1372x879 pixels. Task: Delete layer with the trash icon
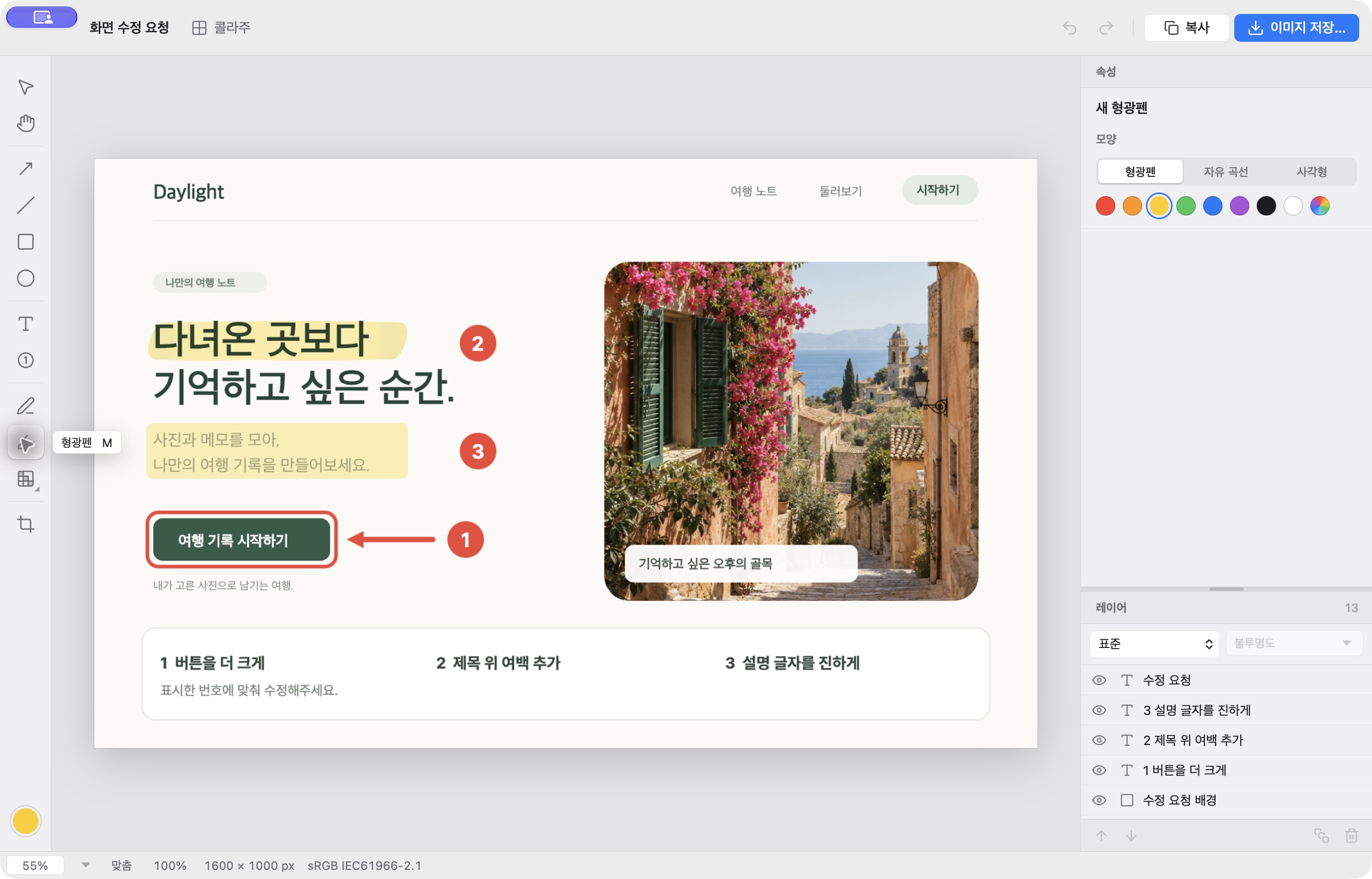pyautogui.click(x=1352, y=836)
